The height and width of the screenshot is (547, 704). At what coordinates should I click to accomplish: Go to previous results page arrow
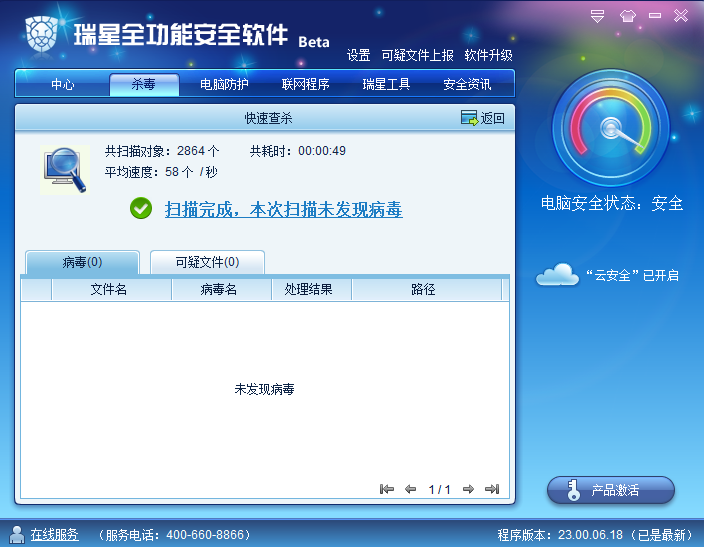(x=410, y=489)
